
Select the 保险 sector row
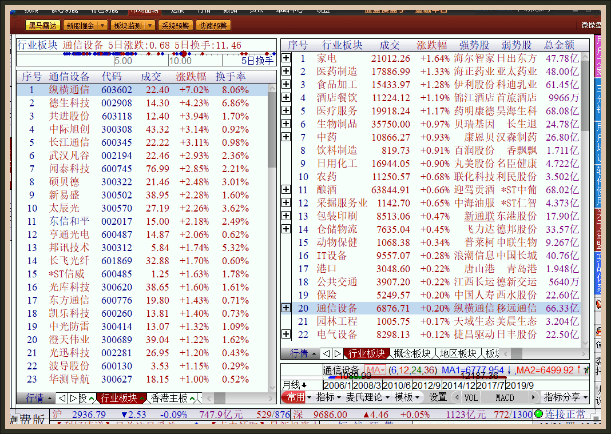tap(436, 295)
